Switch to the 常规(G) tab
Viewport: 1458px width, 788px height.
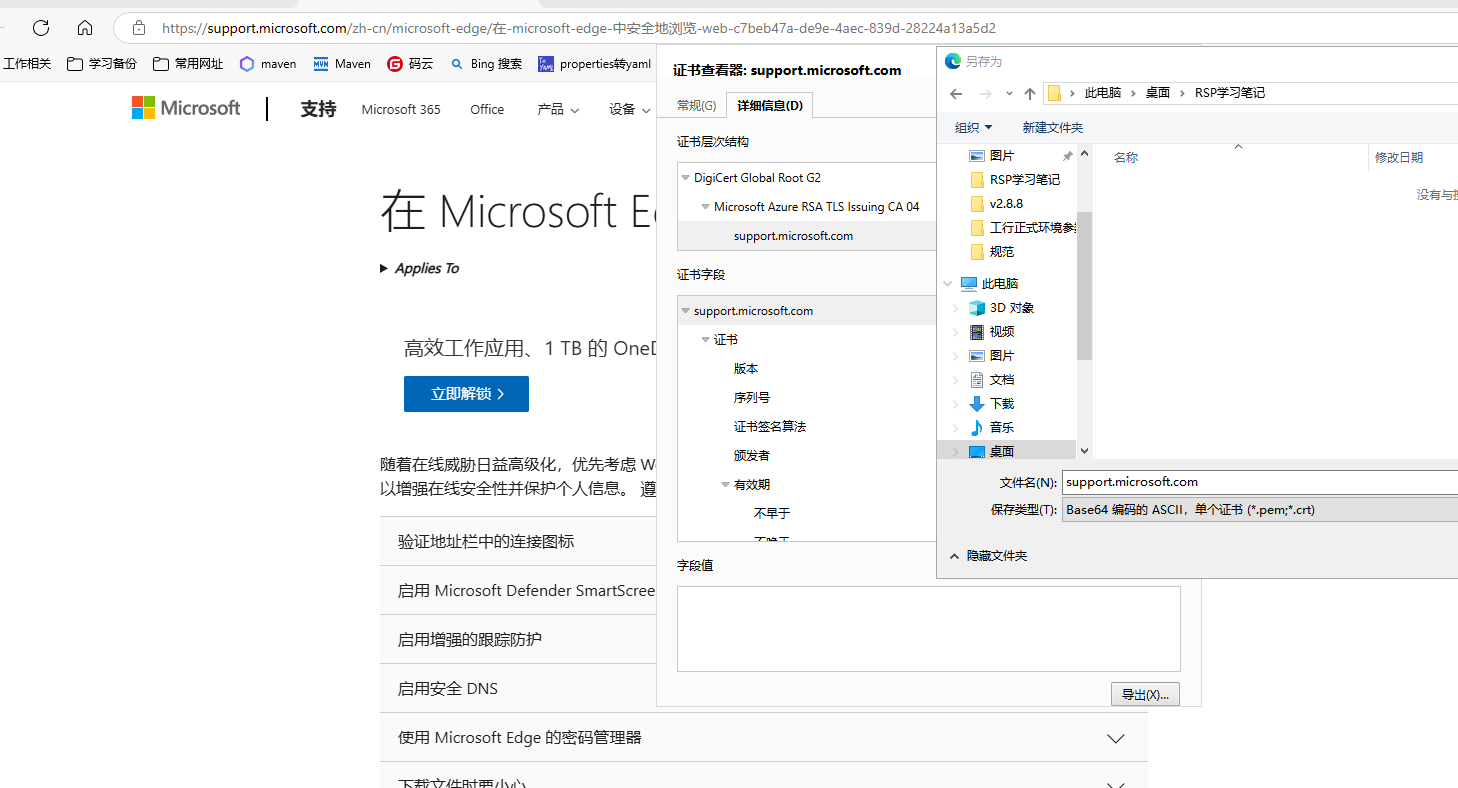696,106
